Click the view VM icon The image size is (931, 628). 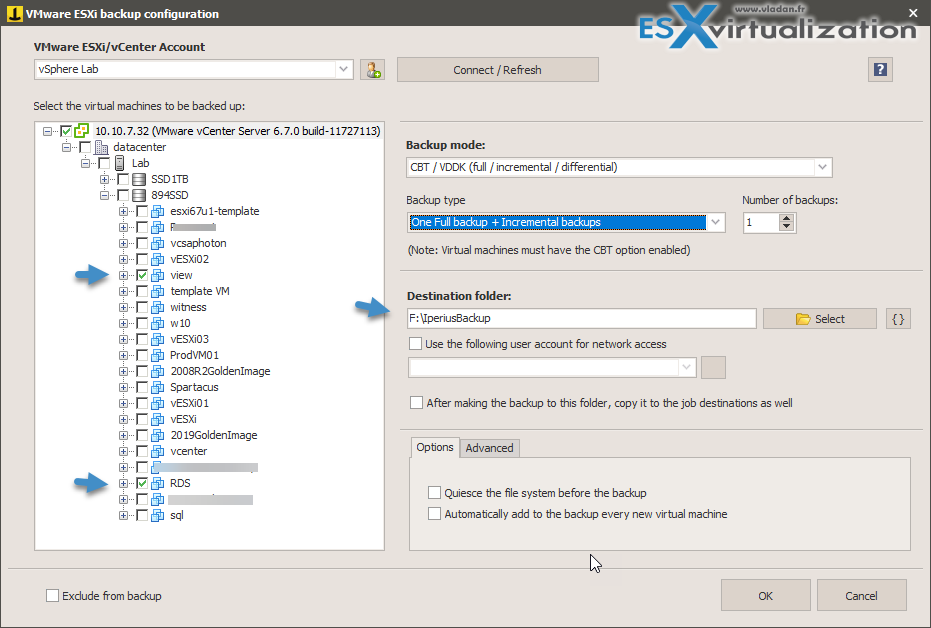click(x=157, y=275)
